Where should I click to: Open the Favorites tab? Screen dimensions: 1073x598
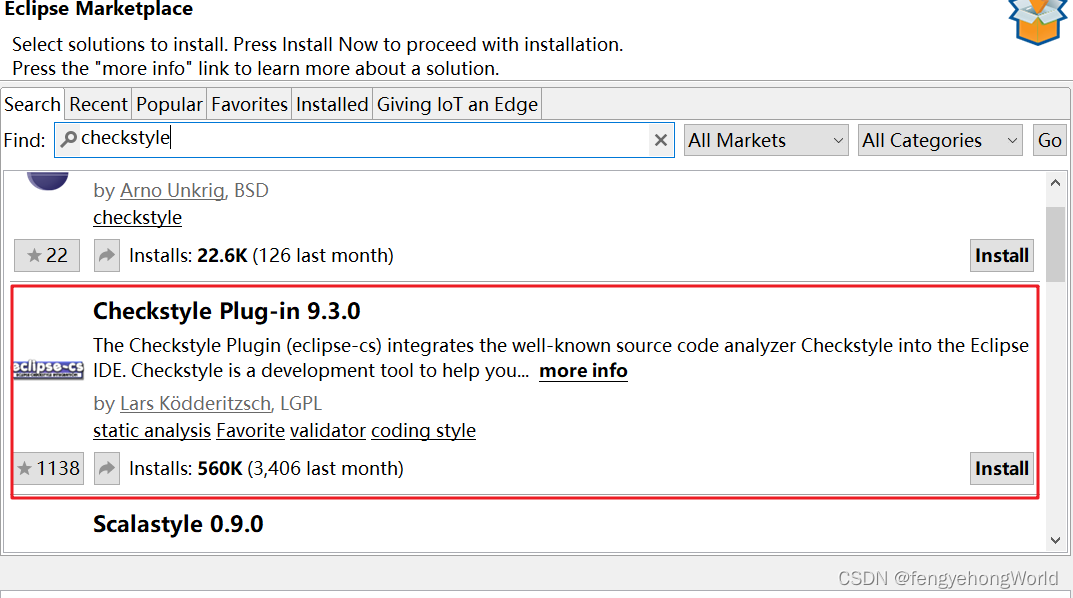[x=249, y=105]
